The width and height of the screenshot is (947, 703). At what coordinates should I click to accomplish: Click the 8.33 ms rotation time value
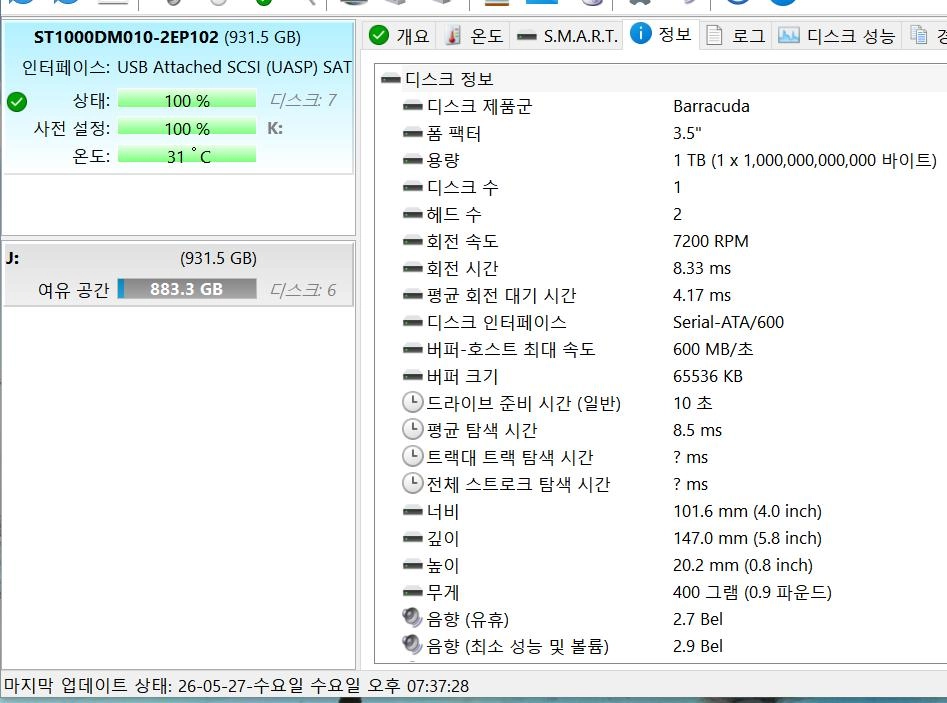point(702,268)
